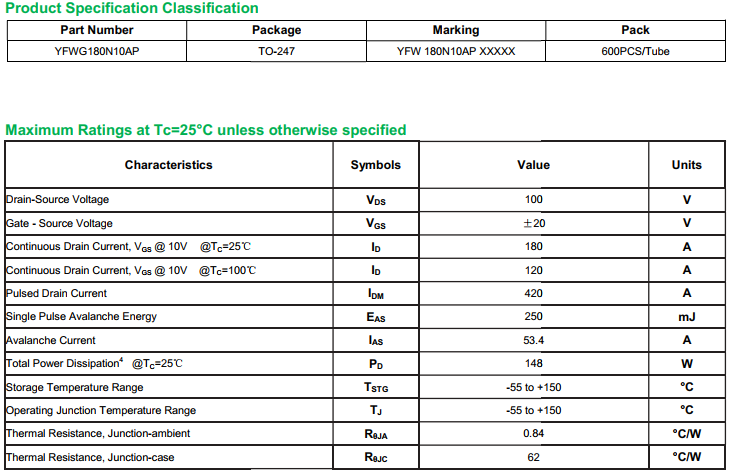
Task: Select the marking text 'YFW 180N10AP XXXXX'
Action: (x=455, y=51)
